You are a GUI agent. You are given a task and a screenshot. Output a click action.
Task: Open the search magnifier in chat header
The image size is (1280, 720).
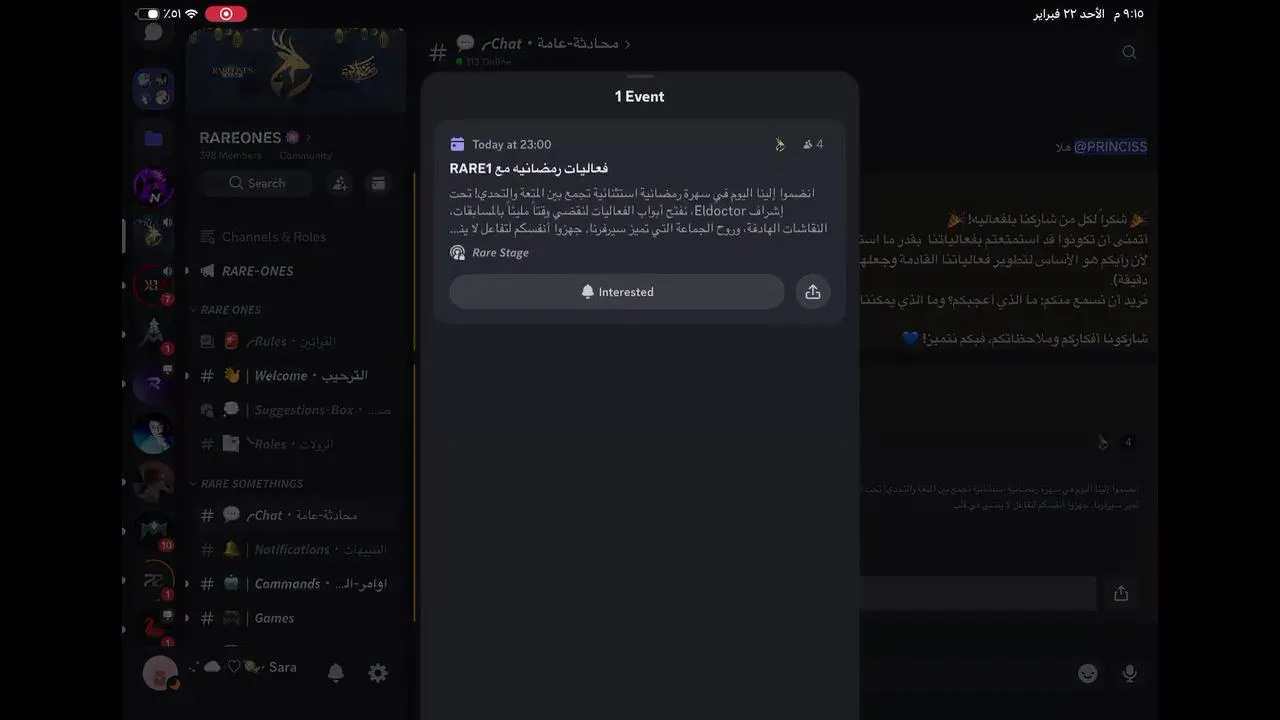pyautogui.click(x=1129, y=52)
